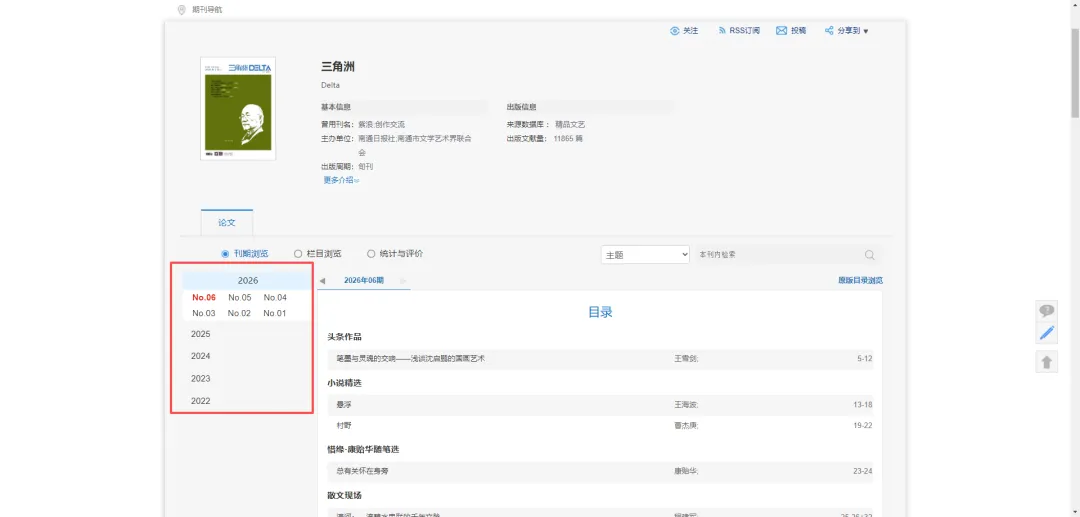Select the 栏目浏览 radio button
Screen dimensions: 1080x517
click(x=298, y=254)
